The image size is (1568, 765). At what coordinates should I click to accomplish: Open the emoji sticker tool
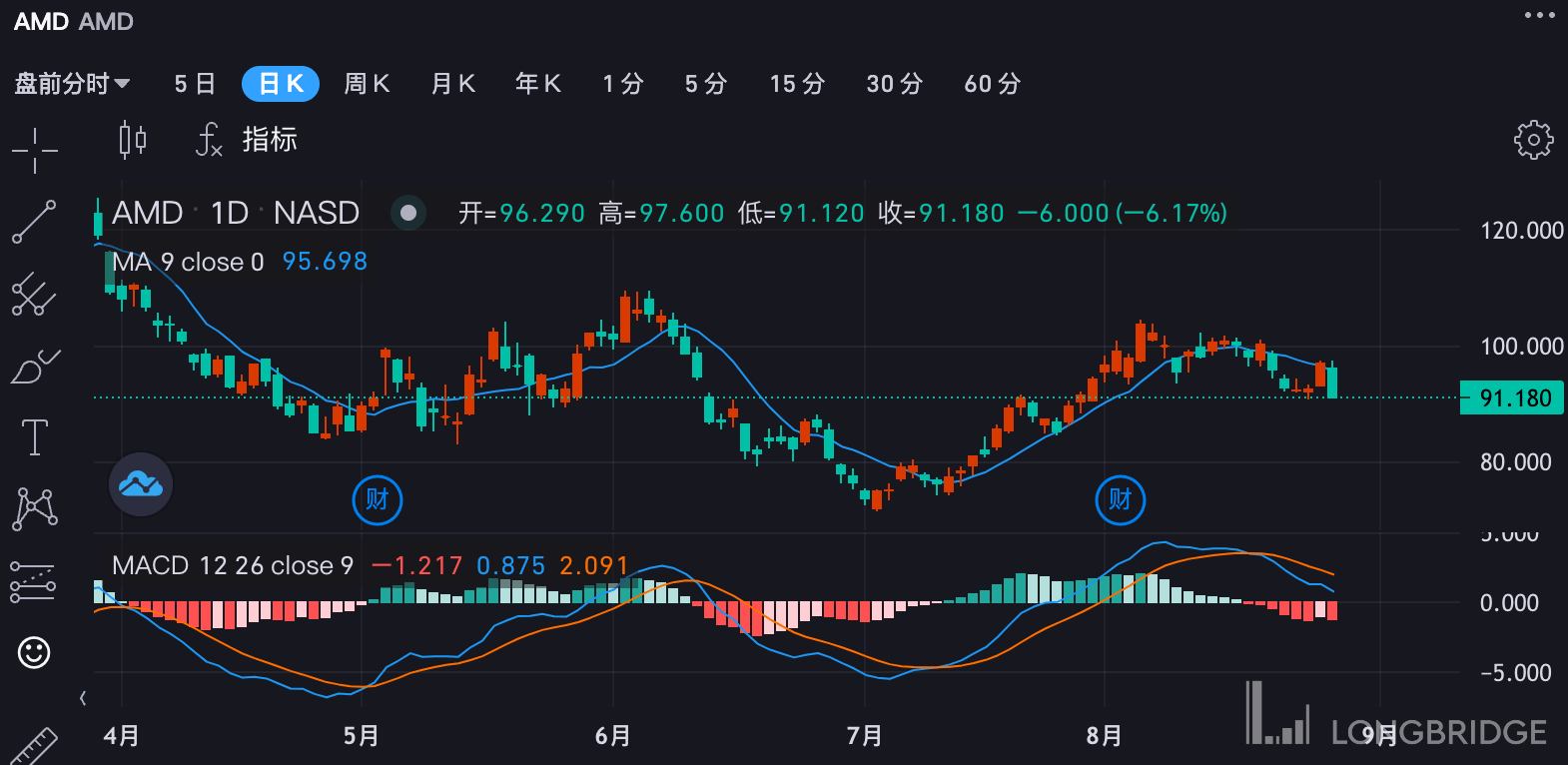click(x=34, y=652)
